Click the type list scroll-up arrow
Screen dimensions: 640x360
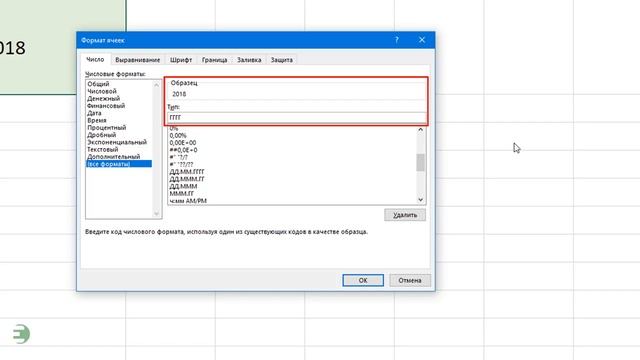tap(420, 130)
